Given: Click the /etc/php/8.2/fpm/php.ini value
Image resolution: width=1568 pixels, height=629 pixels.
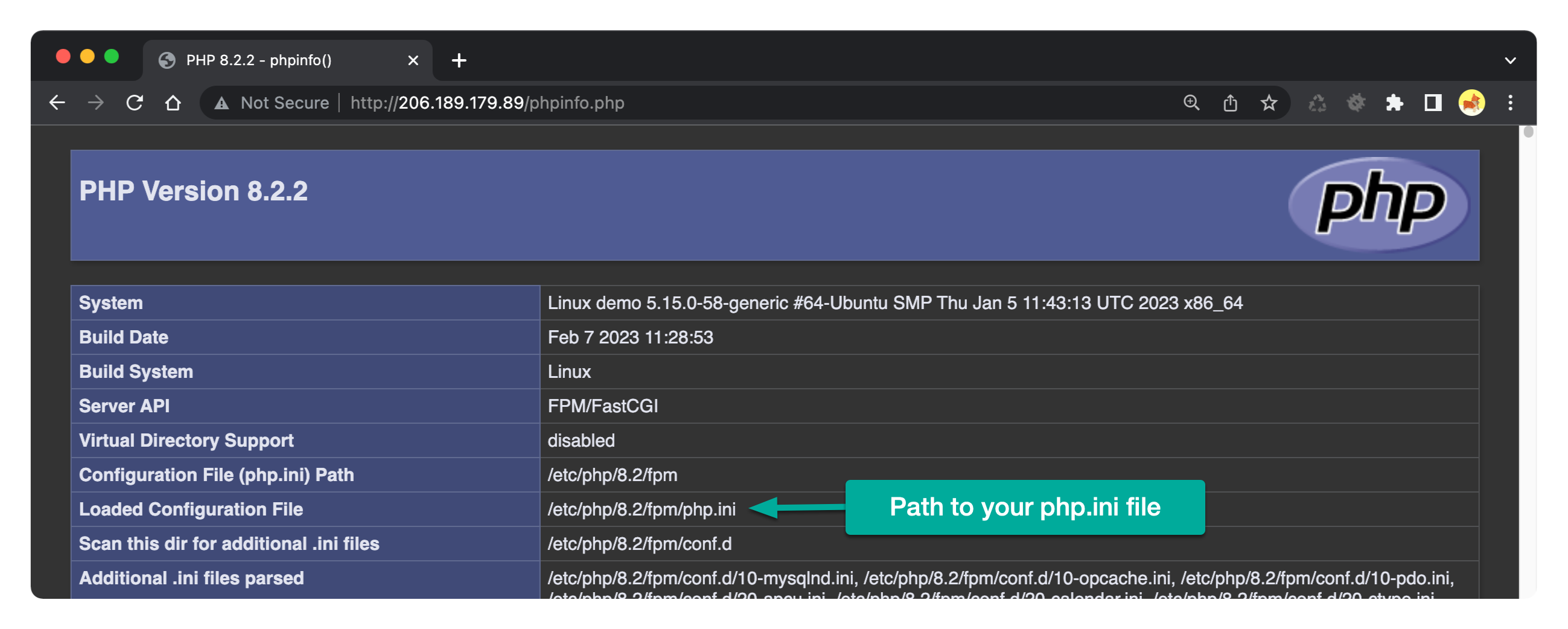Looking at the screenshot, I should point(642,509).
